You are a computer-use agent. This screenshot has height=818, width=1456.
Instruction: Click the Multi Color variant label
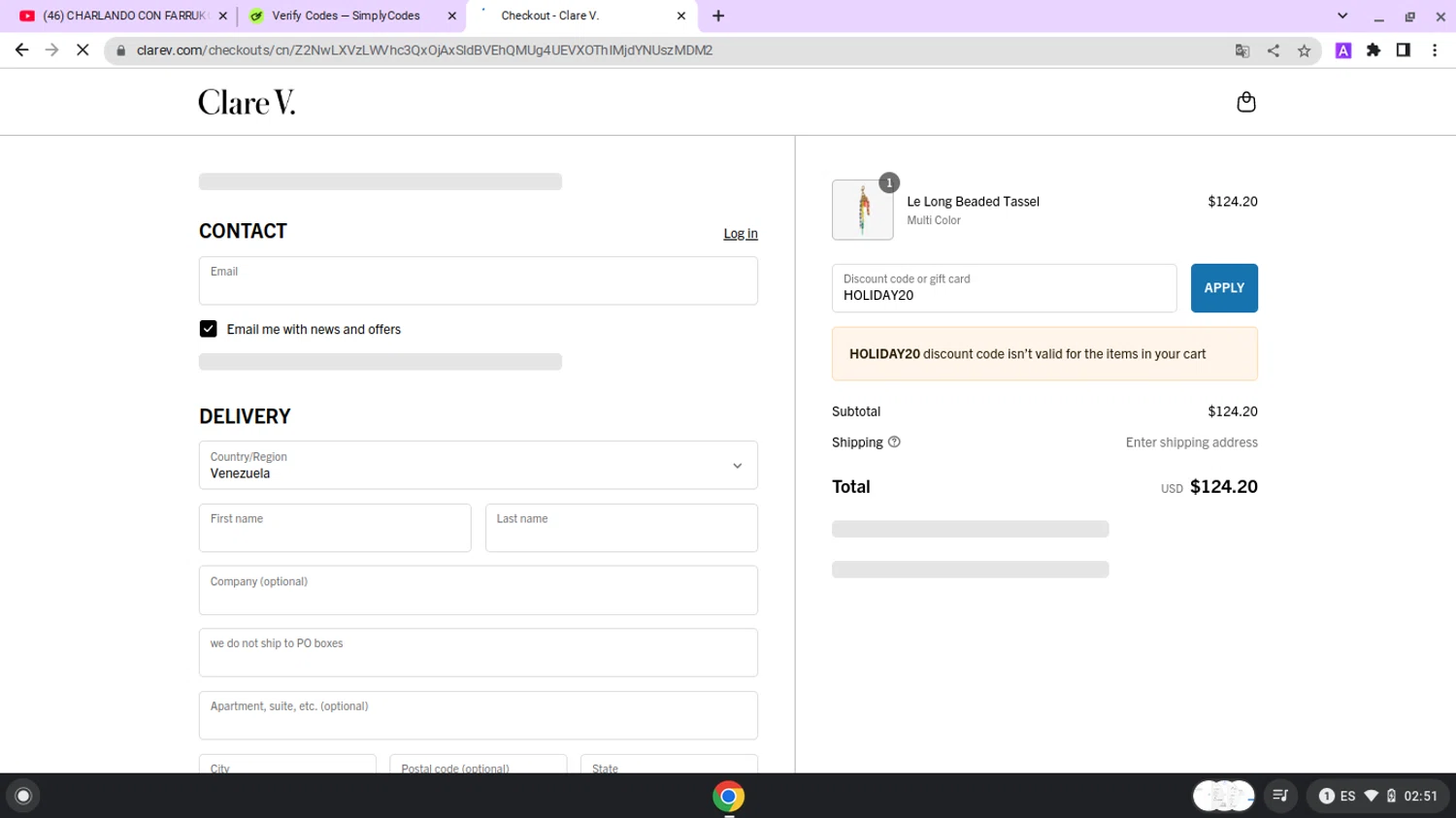coord(934,220)
